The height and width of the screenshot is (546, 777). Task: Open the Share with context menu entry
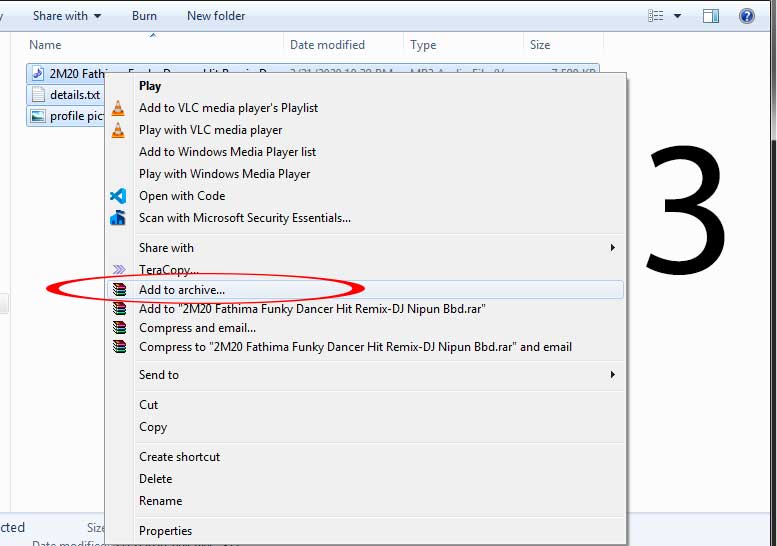tap(166, 248)
